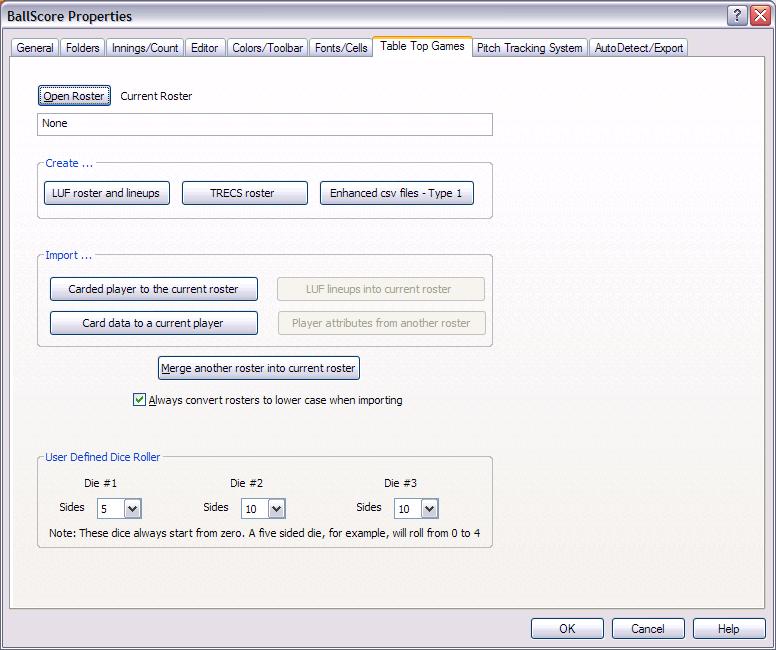Confirm with the OK button

click(567, 629)
